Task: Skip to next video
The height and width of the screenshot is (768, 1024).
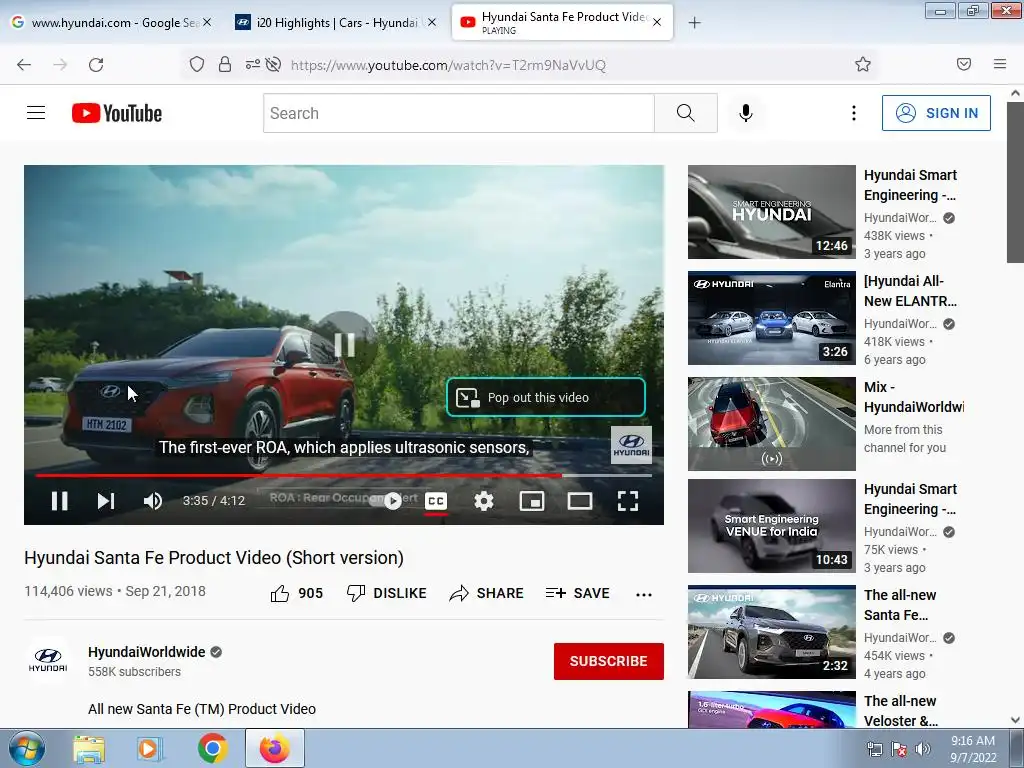Action: pyautogui.click(x=106, y=501)
